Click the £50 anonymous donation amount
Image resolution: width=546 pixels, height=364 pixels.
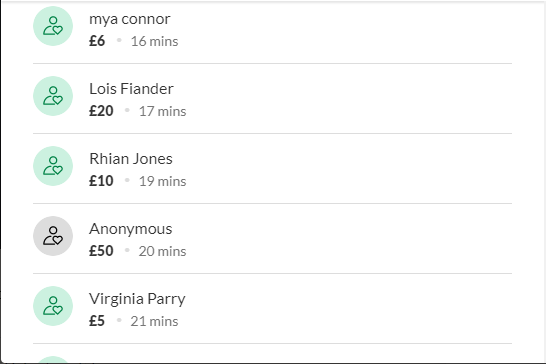(x=101, y=251)
